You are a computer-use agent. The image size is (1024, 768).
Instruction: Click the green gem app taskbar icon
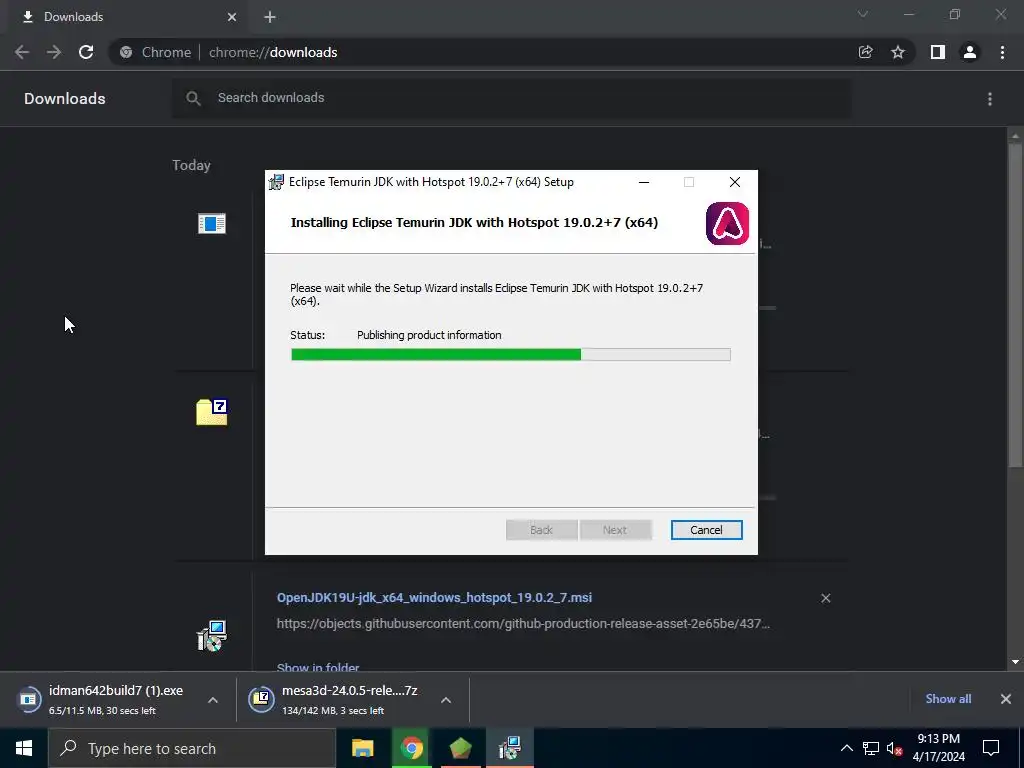(x=460, y=748)
